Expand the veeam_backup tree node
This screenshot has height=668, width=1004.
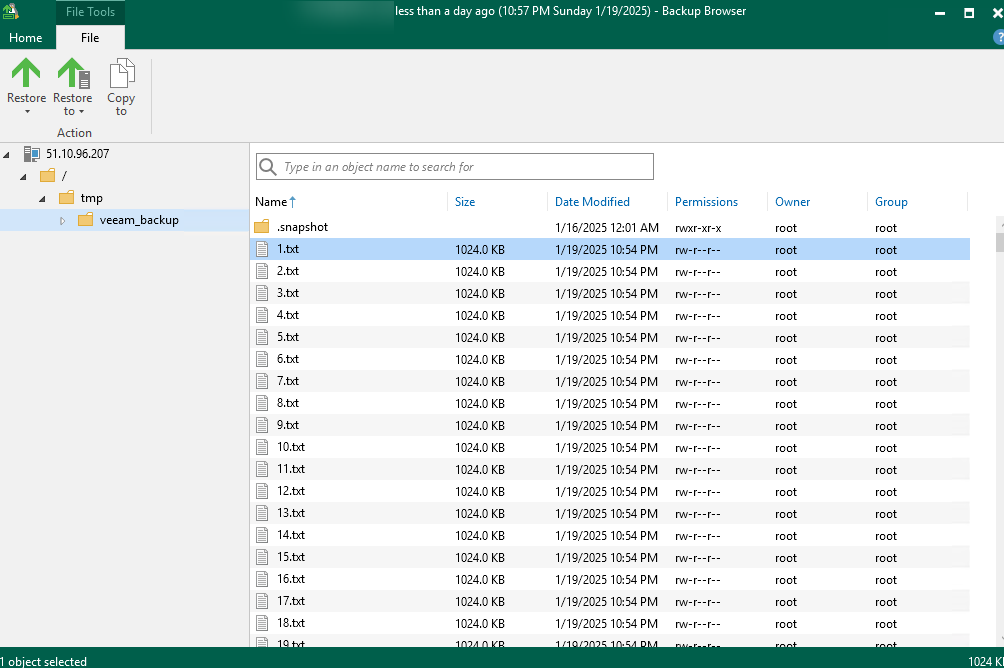tap(62, 220)
